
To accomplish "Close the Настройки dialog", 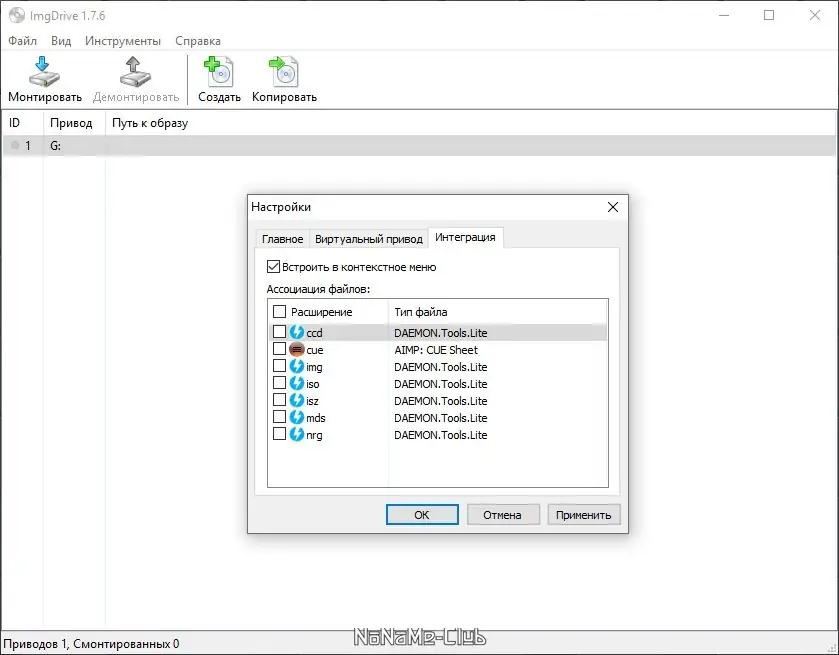I will click(613, 207).
